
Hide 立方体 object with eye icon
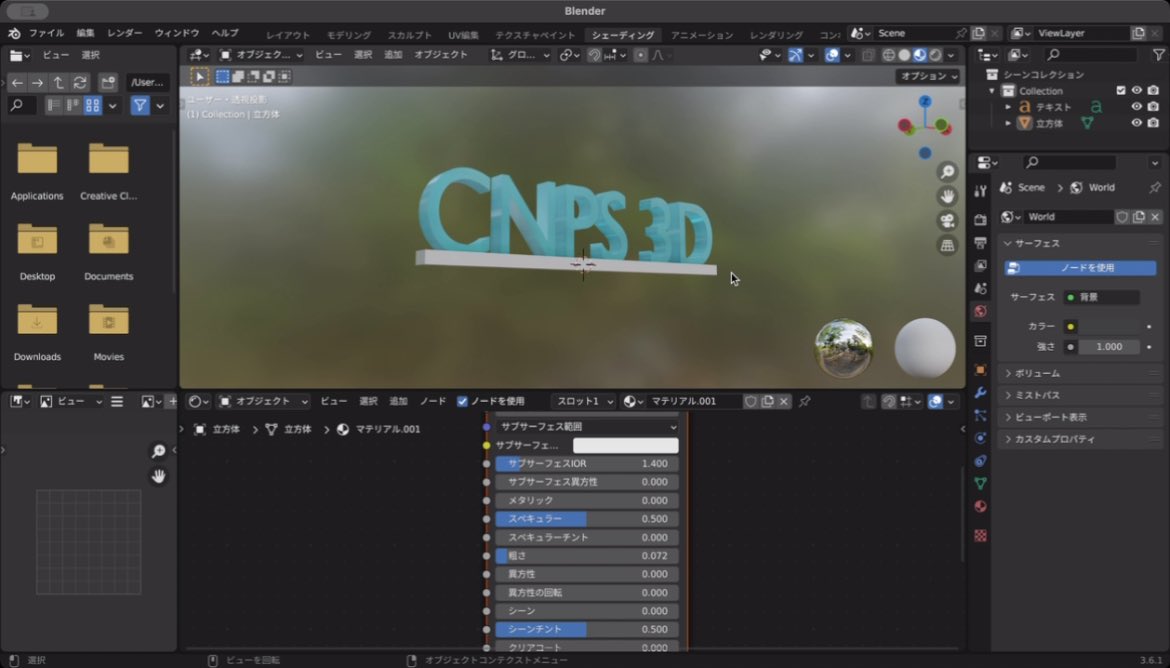(x=1136, y=123)
